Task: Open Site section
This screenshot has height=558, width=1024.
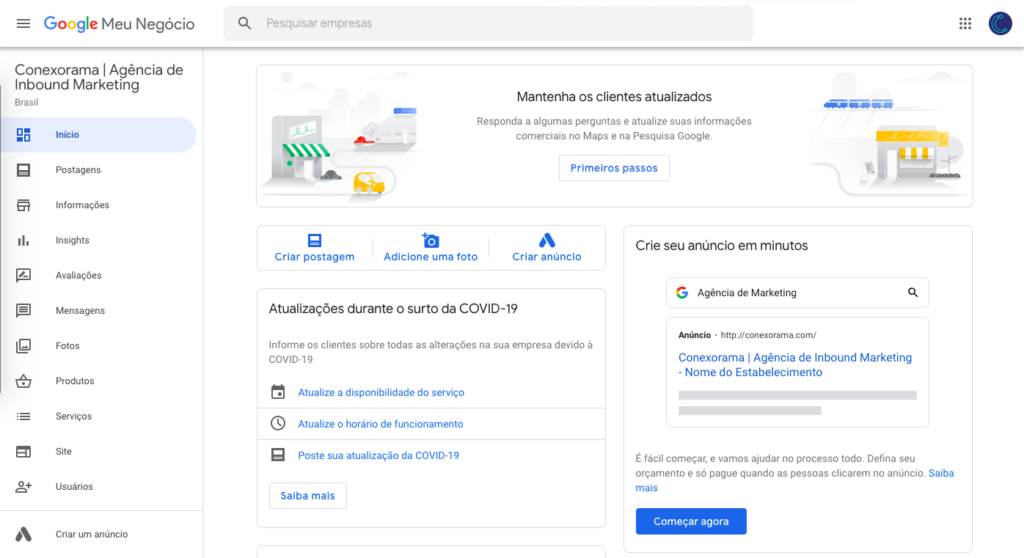Action: (63, 451)
